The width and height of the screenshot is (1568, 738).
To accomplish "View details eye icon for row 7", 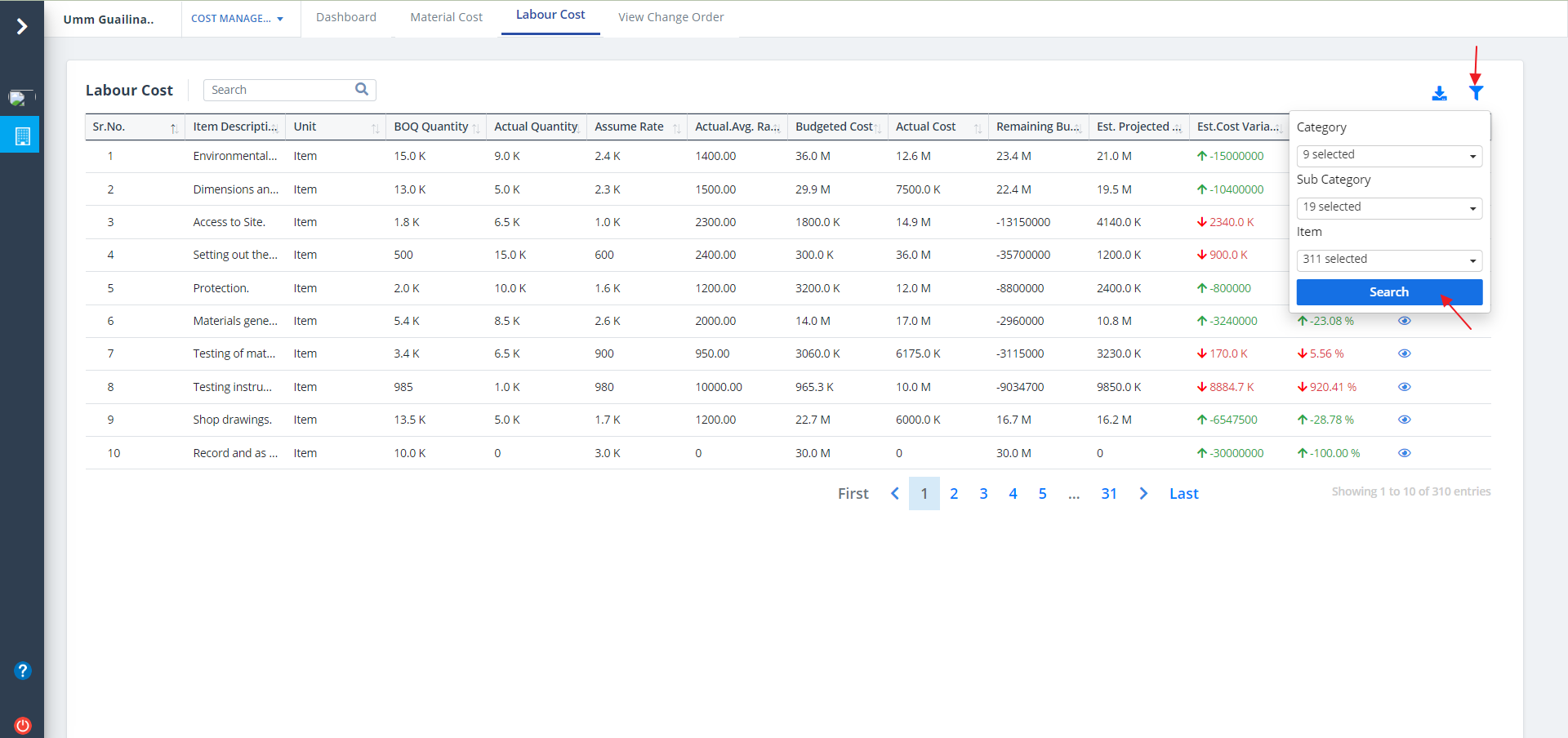I will [x=1404, y=353].
